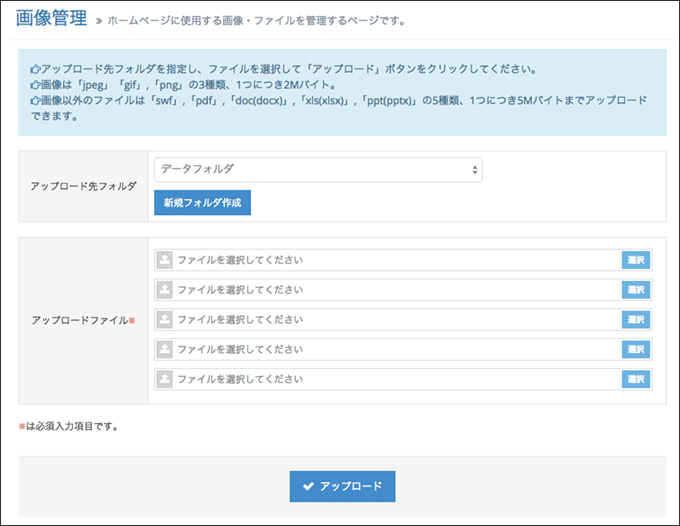680x526 pixels.
Task: Click the 画像管理 page heading
Action: point(52,18)
